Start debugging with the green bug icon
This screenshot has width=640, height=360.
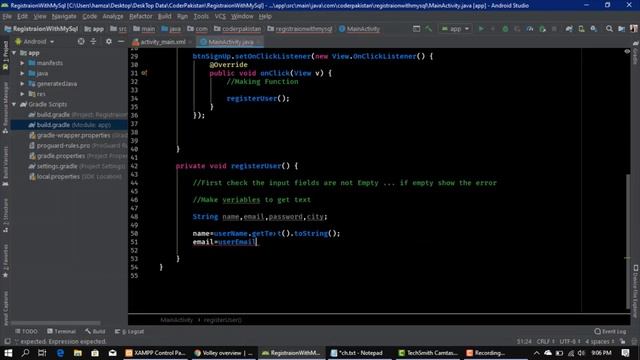pos(505,29)
